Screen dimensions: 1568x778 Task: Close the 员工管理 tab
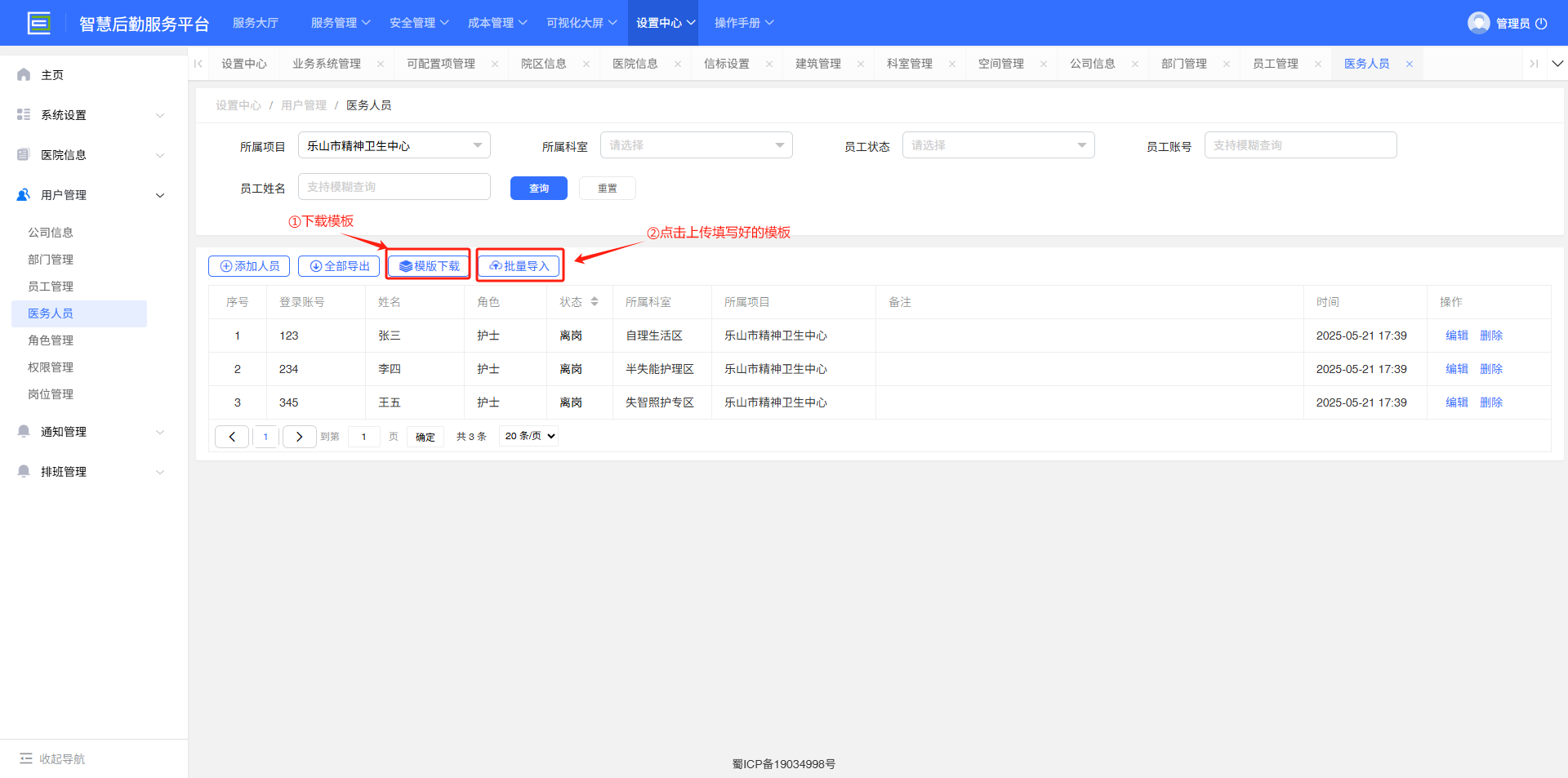click(x=1318, y=64)
